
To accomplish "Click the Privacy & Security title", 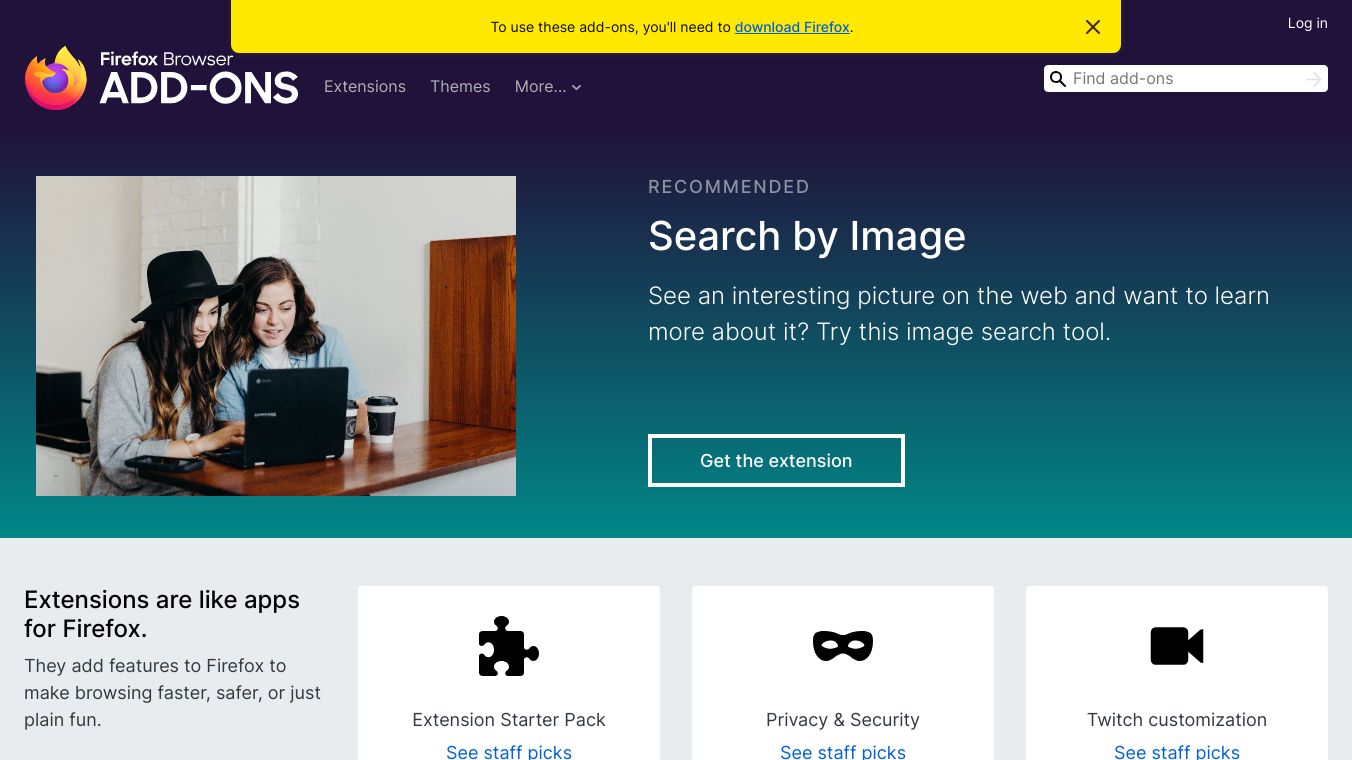I will pyautogui.click(x=843, y=720).
